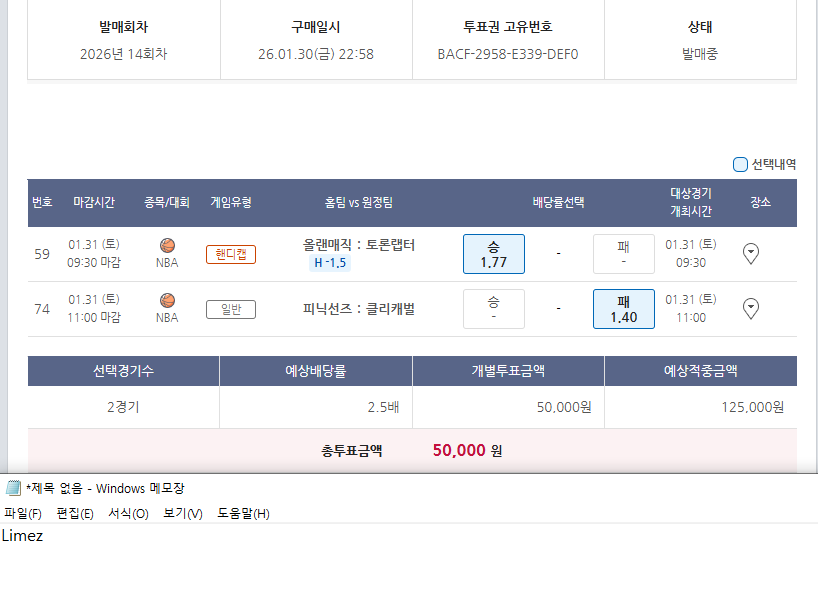The image size is (818, 589).
Task: Click the NBA basketball icon for match 74
Action: click(x=167, y=300)
